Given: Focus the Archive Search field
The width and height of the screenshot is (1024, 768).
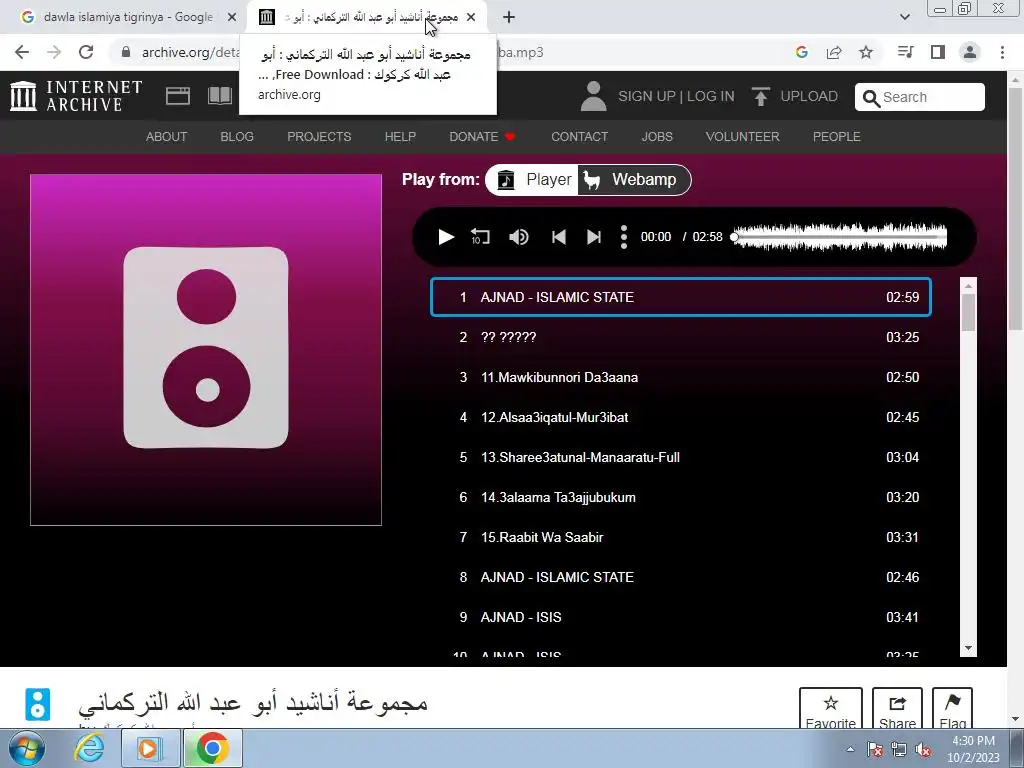Looking at the screenshot, I should 920,97.
